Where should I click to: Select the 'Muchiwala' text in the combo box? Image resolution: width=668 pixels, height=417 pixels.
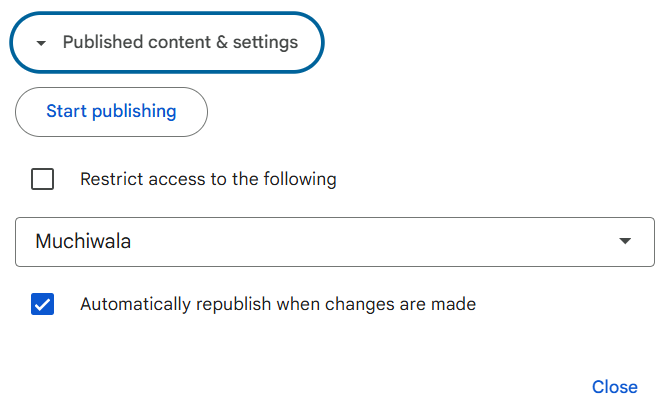click(83, 242)
